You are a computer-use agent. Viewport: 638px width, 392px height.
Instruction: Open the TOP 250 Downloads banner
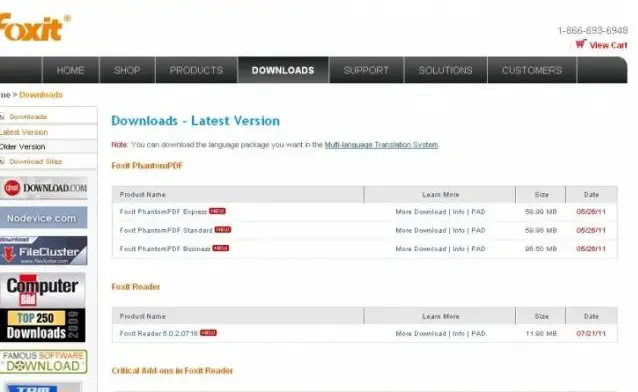pos(43,325)
